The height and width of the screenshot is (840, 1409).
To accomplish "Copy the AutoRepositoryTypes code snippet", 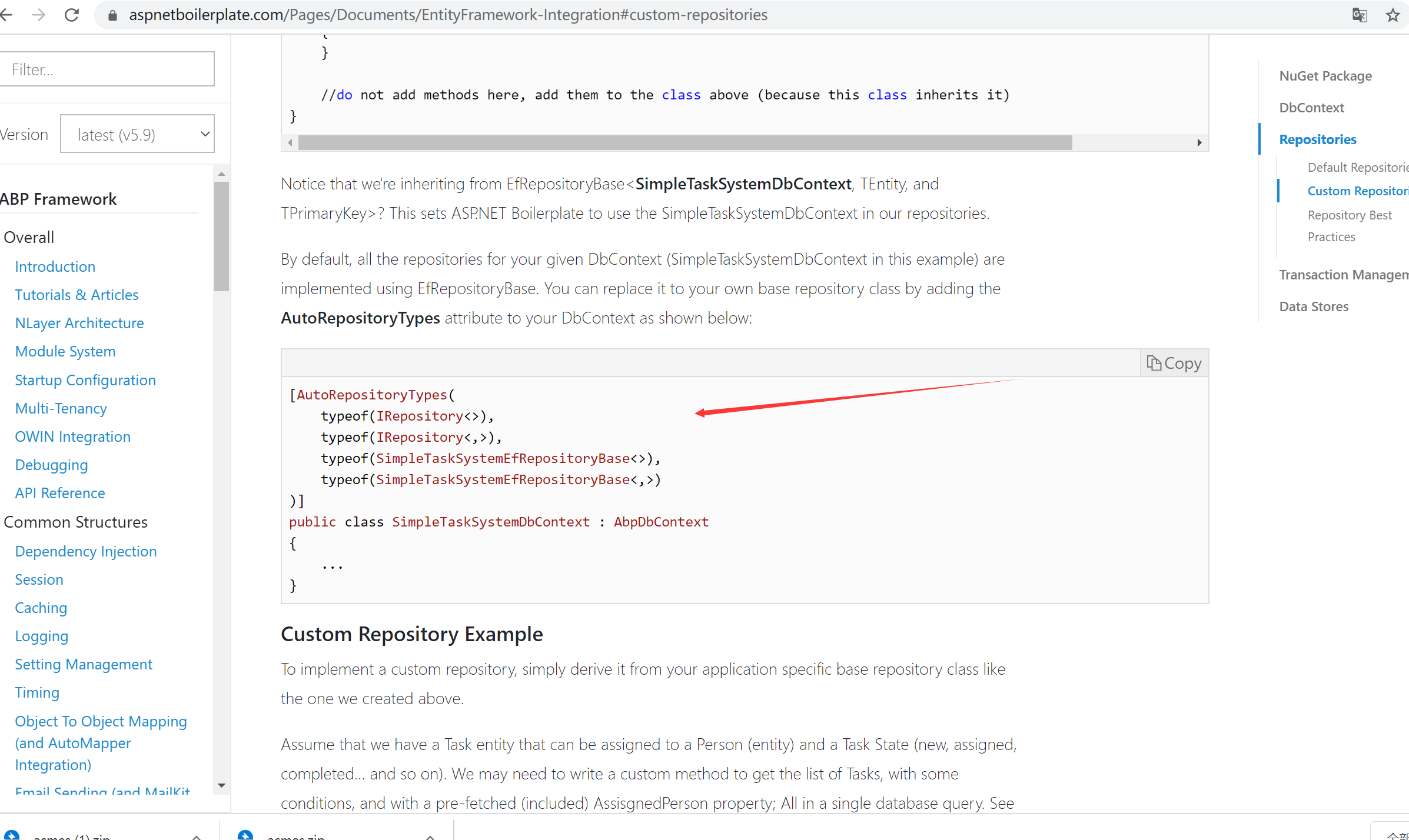I will [x=1174, y=362].
